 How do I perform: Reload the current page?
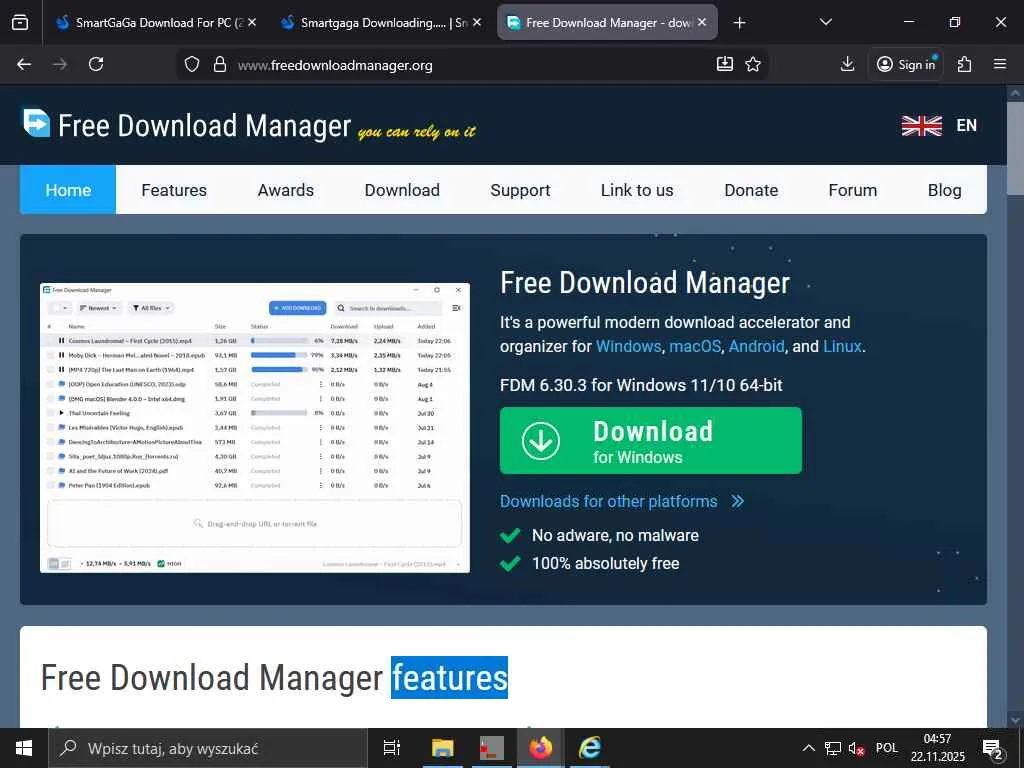[96, 64]
